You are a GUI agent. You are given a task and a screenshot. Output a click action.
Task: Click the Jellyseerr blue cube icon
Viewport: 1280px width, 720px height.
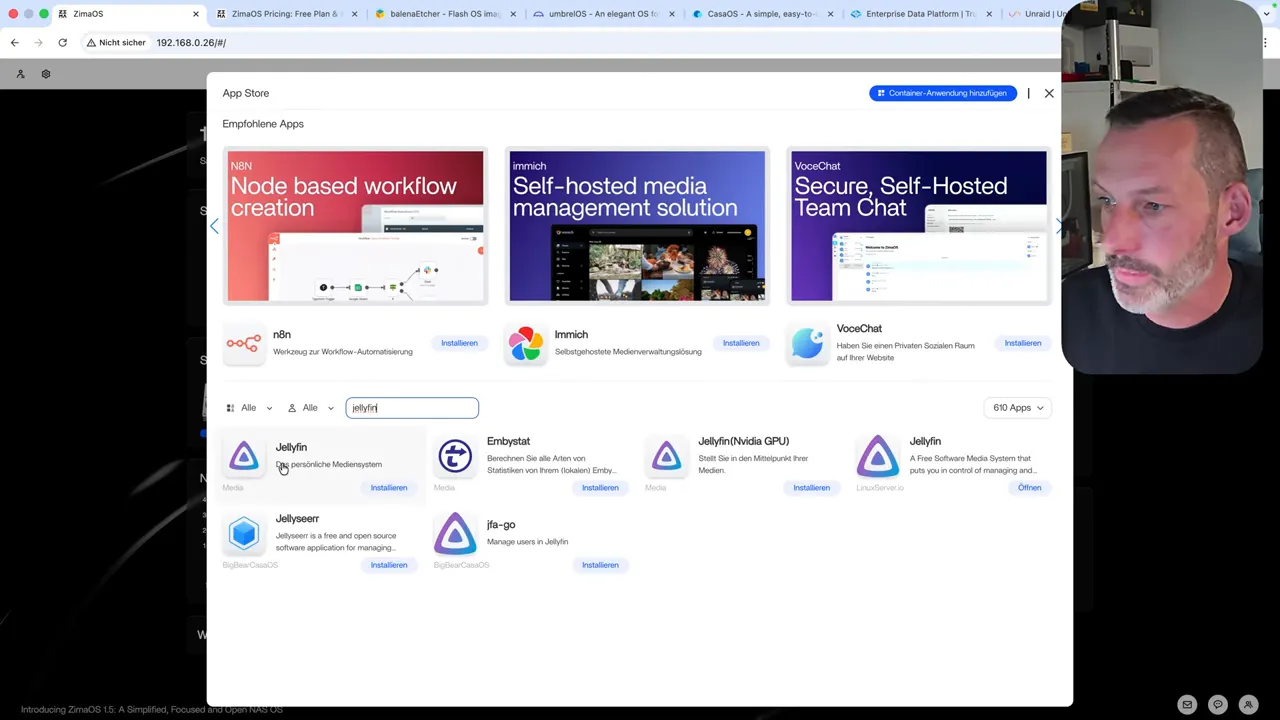point(243,534)
